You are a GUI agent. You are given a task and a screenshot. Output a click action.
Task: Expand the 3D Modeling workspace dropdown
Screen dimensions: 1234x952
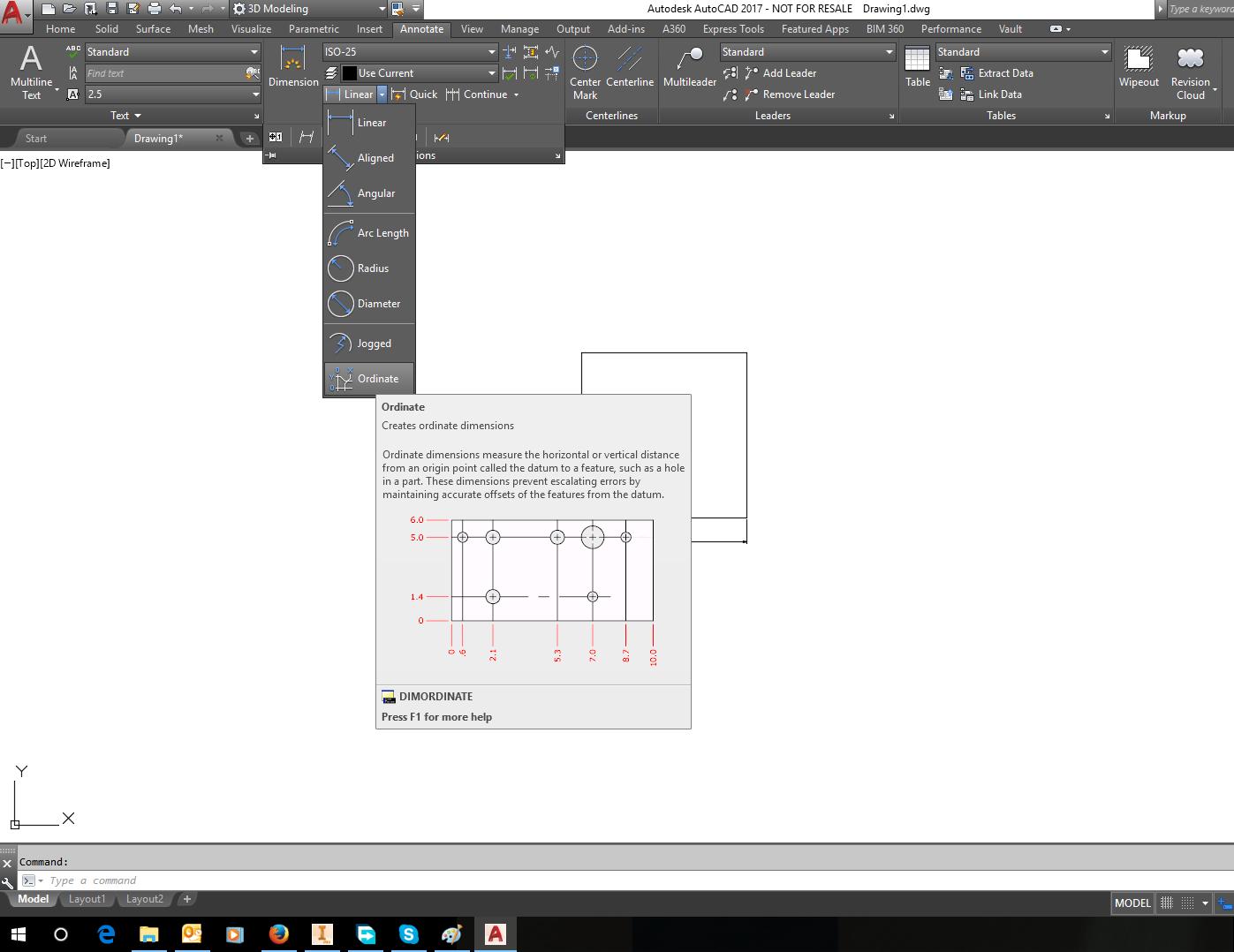(x=382, y=9)
